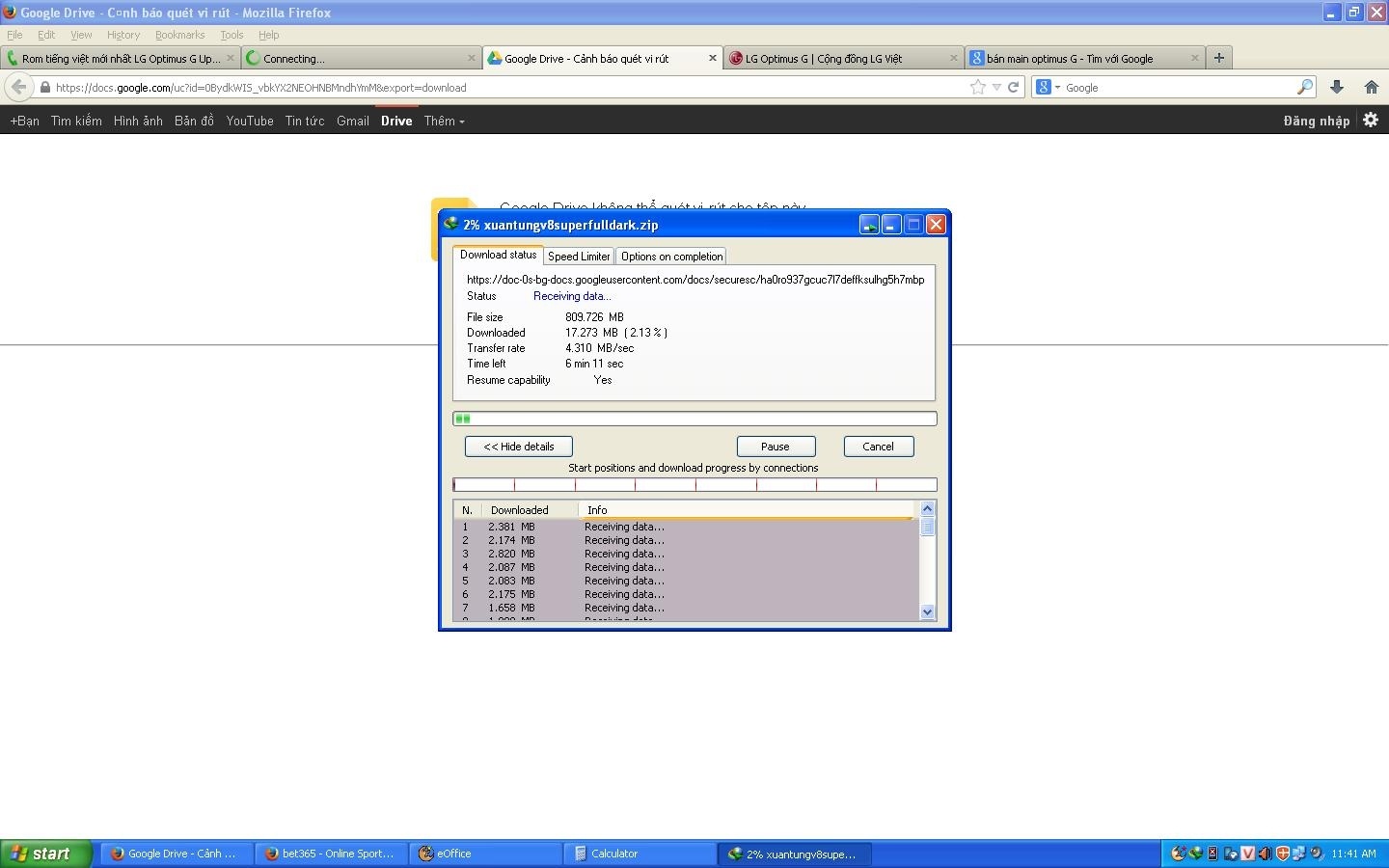Open the Firefox downloads arrow icon

[1337, 87]
